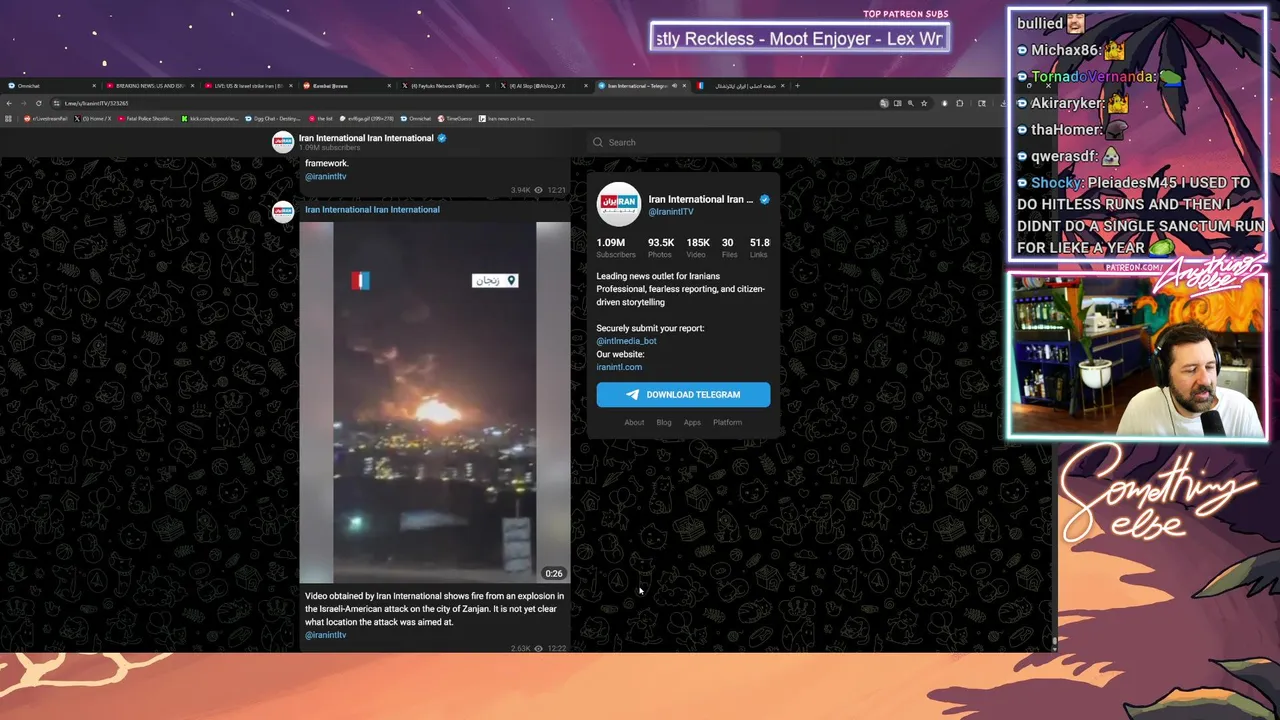
Task: Click DOWNLOAD TELEGRAM button
Action: [x=684, y=394]
